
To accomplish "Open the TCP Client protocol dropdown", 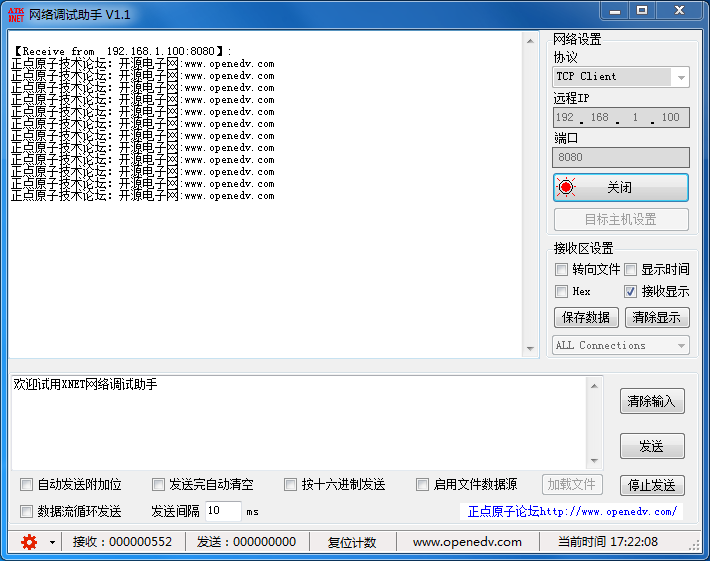I will click(x=621, y=77).
